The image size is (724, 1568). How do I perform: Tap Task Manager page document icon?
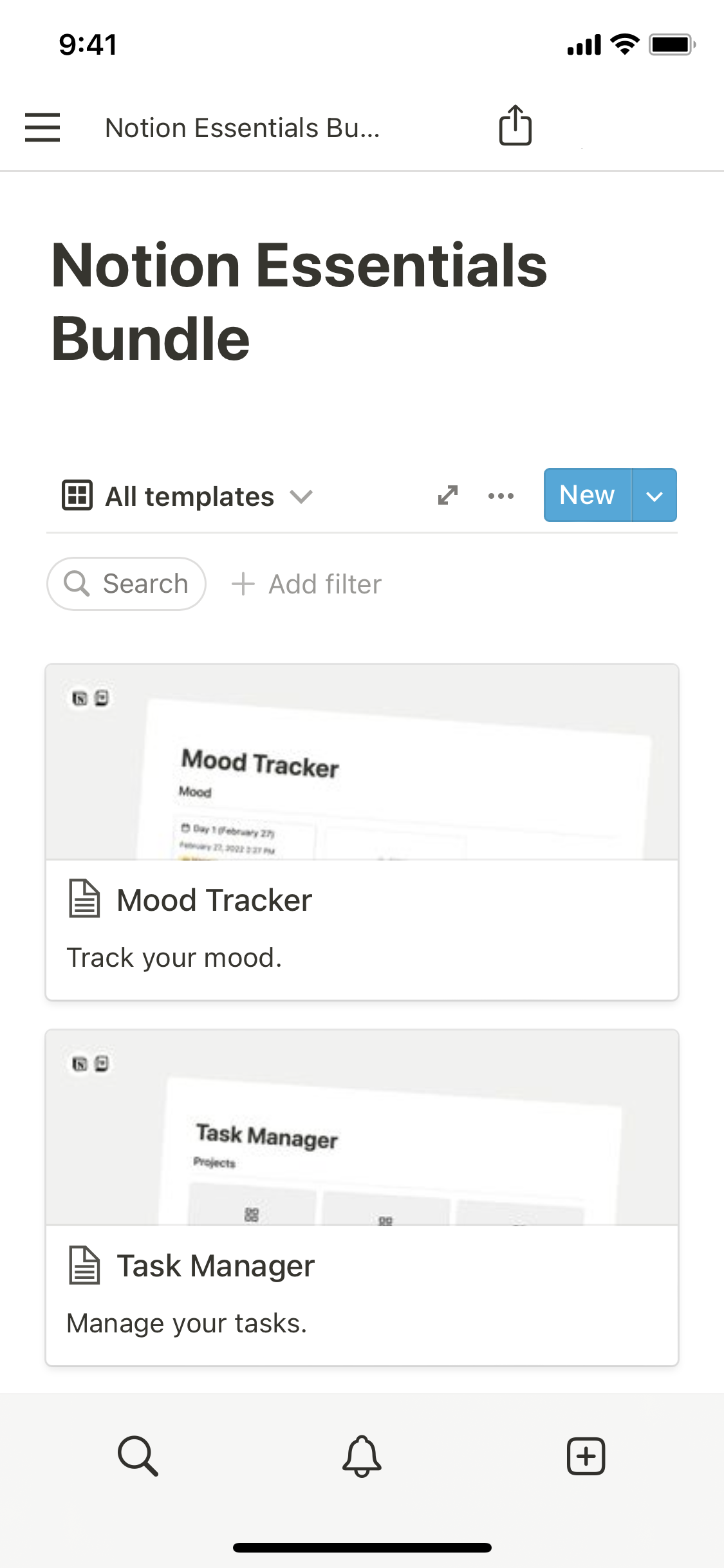(x=84, y=1265)
